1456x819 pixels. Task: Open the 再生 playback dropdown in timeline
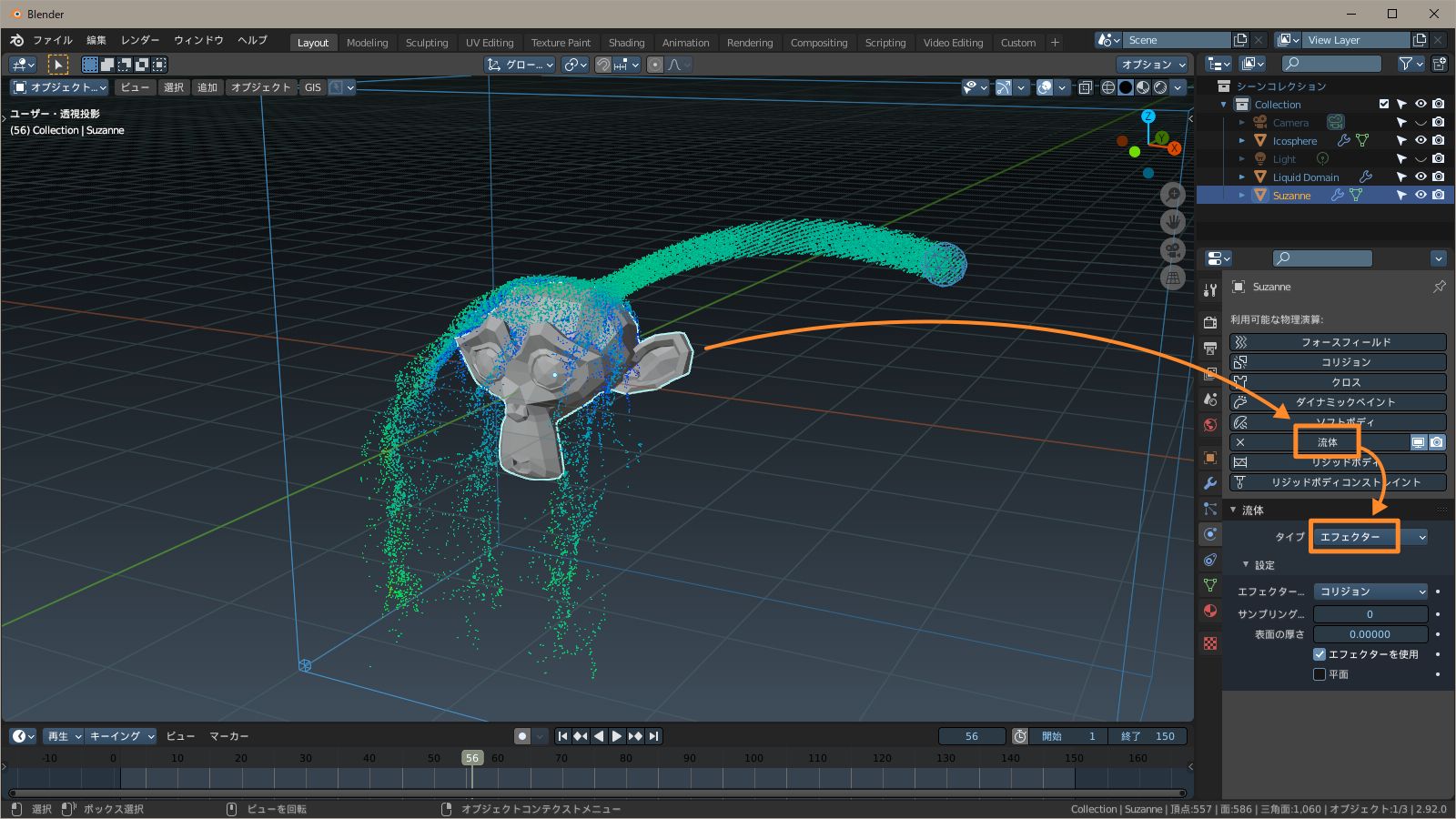click(64, 736)
